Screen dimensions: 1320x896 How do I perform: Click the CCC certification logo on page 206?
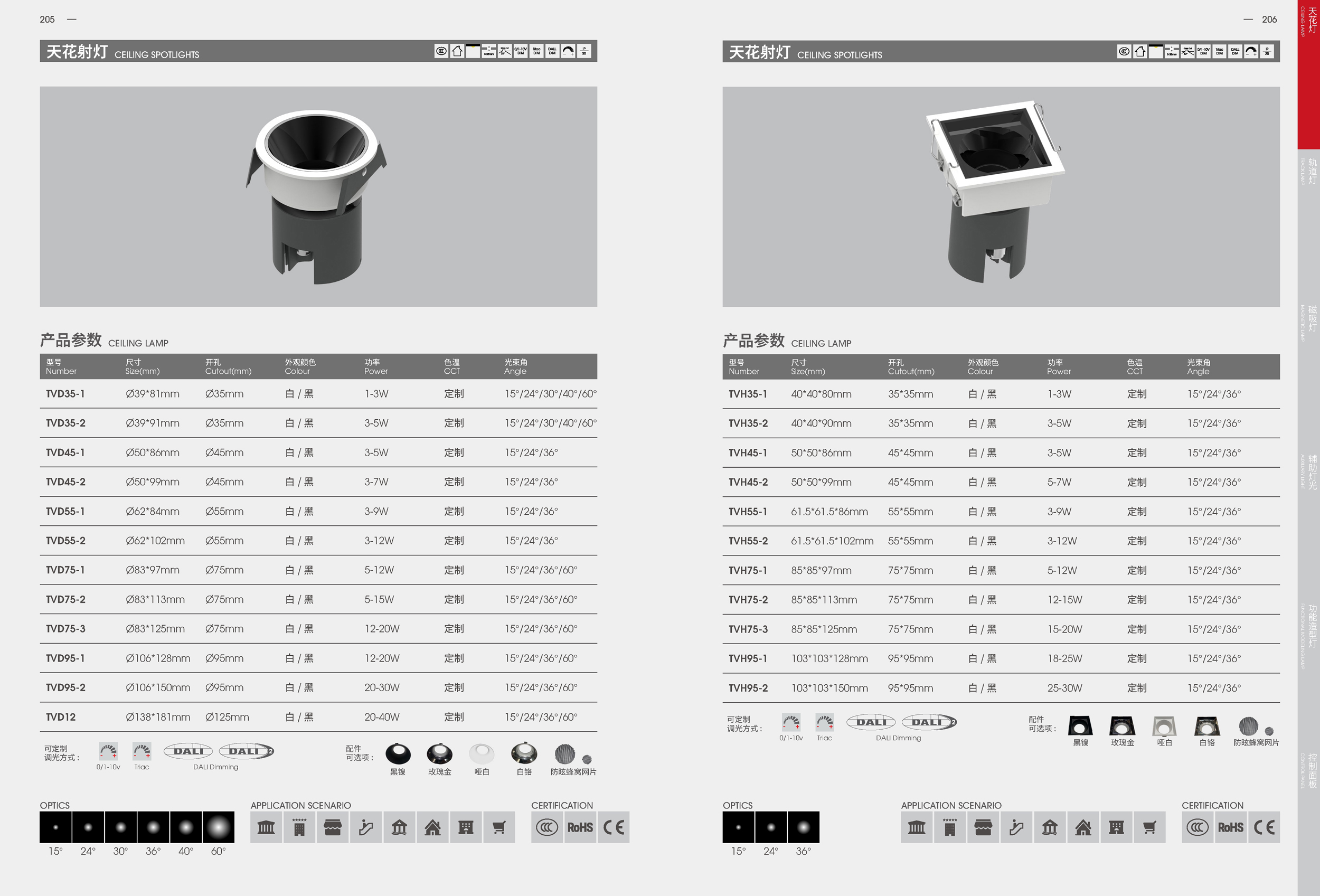(x=1198, y=827)
